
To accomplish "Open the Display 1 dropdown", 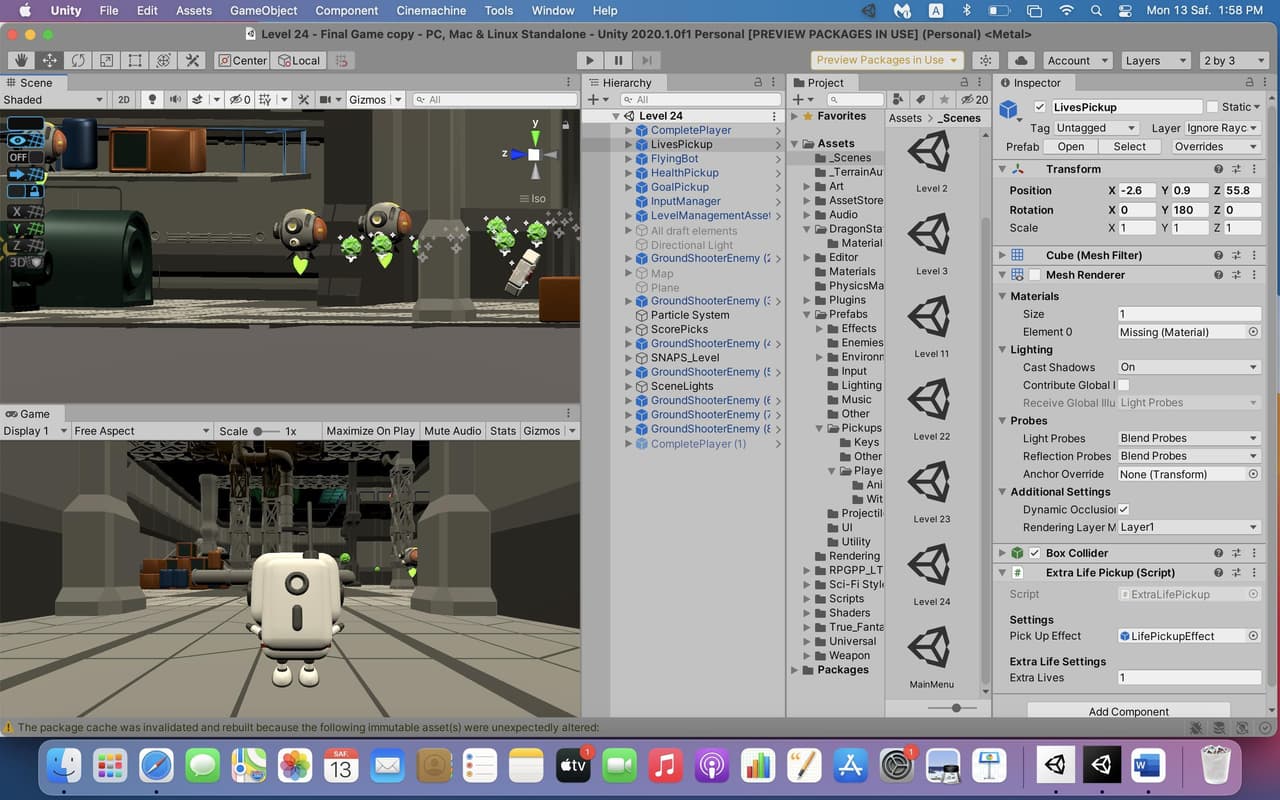I will (x=34, y=431).
